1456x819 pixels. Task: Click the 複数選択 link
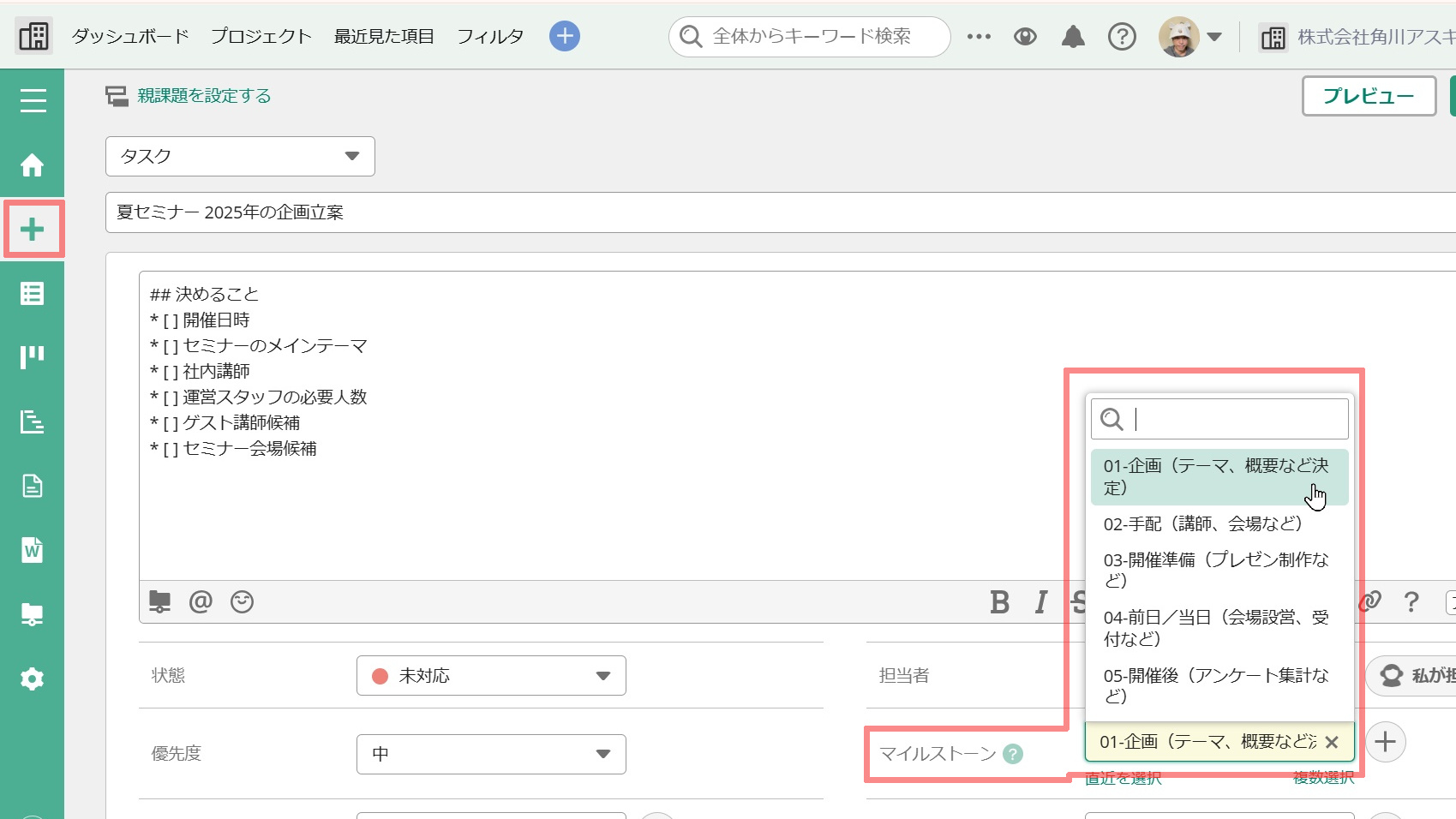pos(1323,778)
